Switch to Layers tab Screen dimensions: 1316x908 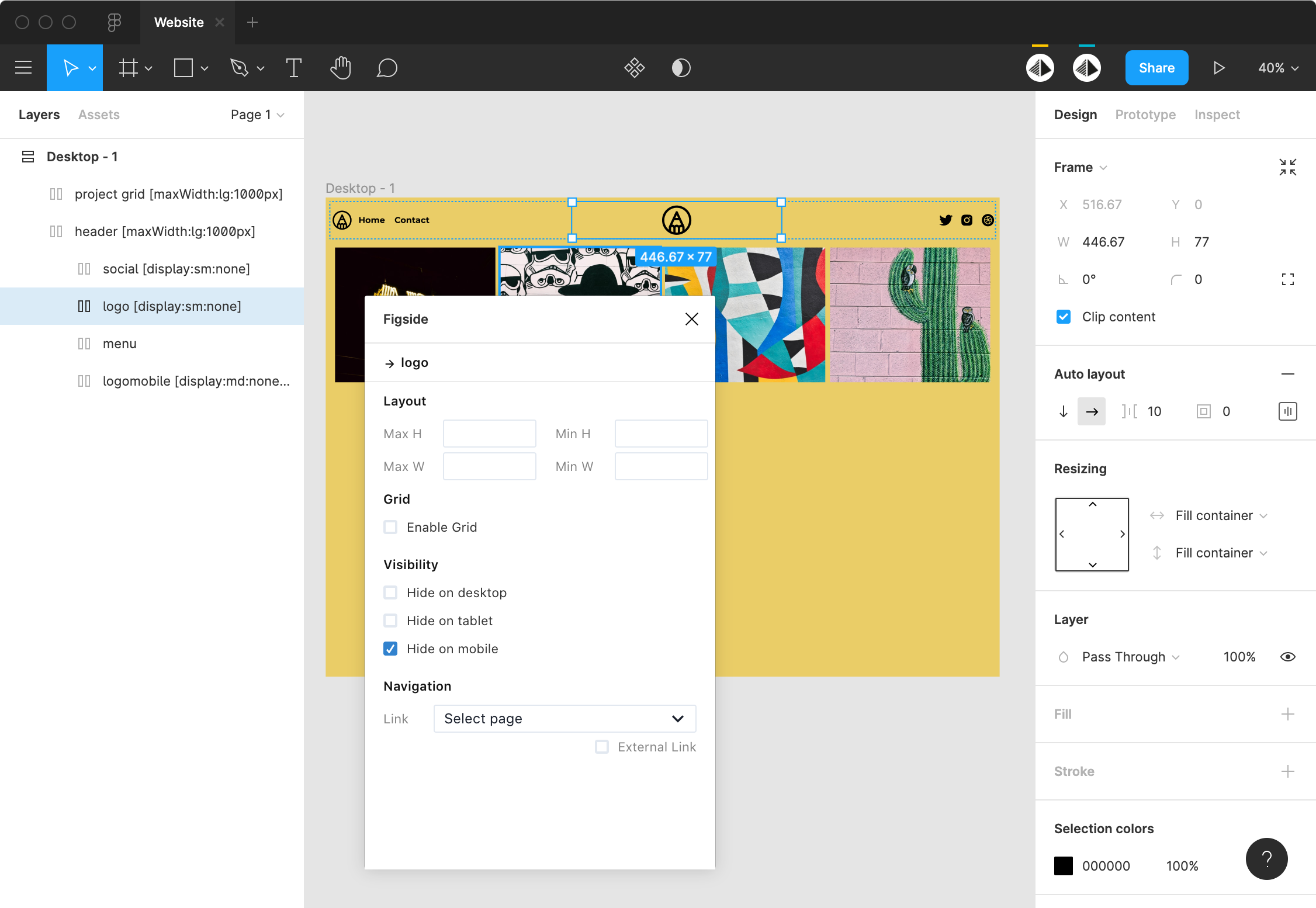click(39, 115)
